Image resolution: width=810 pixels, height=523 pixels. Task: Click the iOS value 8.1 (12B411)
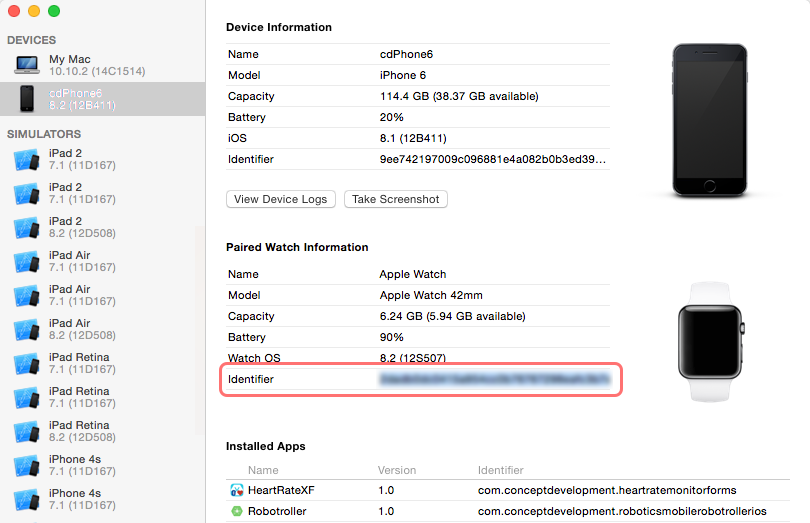pos(413,139)
